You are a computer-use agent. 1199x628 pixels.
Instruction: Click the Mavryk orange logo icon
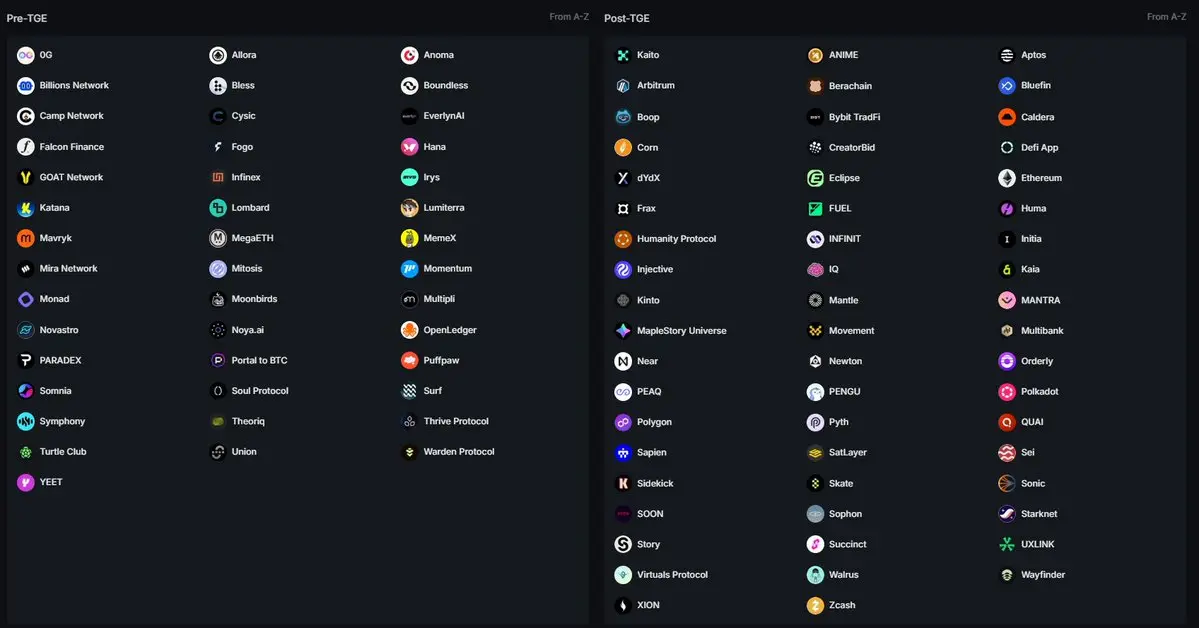click(x=26, y=239)
